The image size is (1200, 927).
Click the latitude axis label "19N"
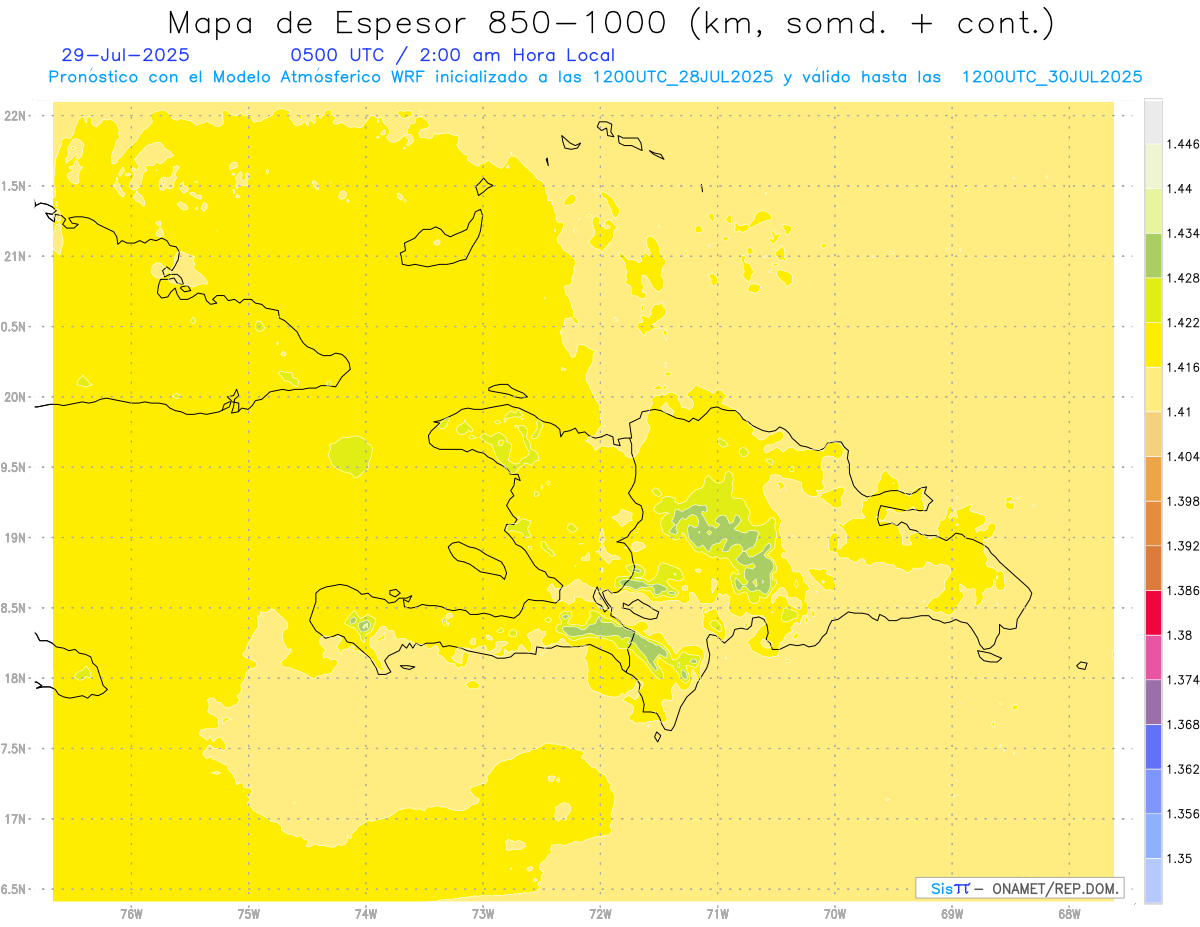pyautogui.click(x=17, y=537)
